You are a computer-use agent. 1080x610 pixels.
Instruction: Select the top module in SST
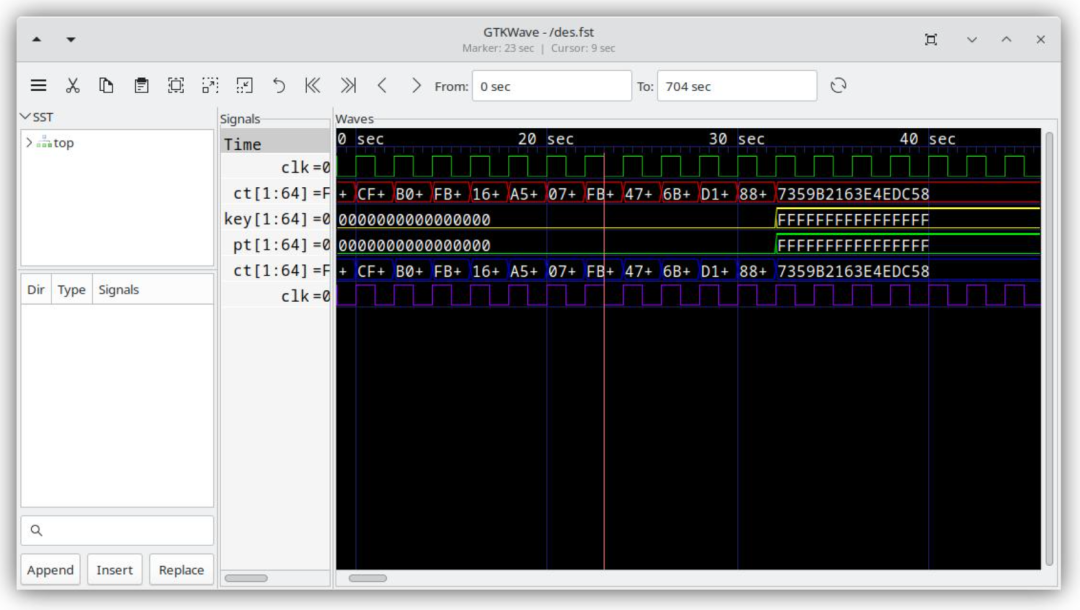click(63, 143)
